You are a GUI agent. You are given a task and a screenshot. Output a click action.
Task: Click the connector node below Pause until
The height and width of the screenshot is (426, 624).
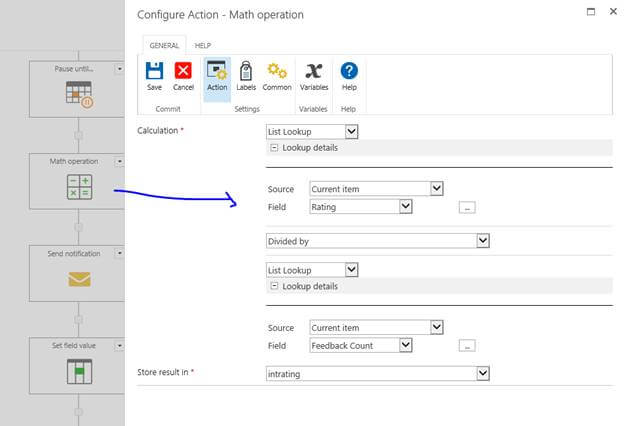(79, 135)
